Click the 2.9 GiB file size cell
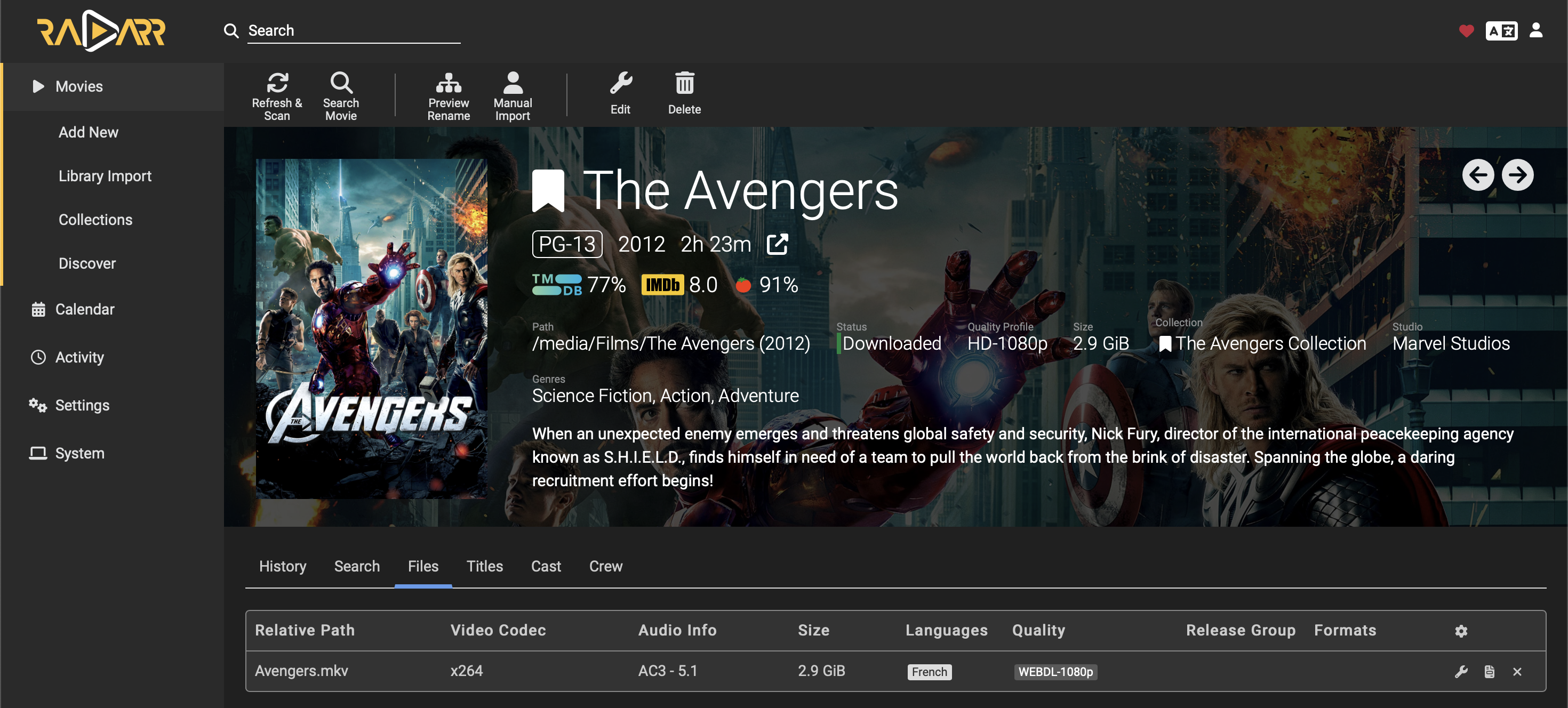1568x708 pixels. pos(821,671)
